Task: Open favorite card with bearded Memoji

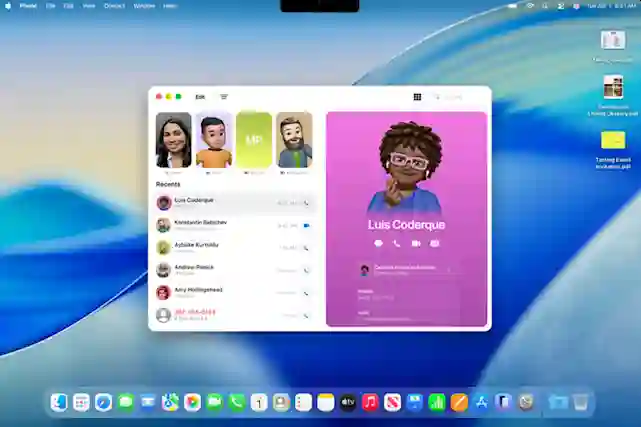Action: click(x=294, y=140)
